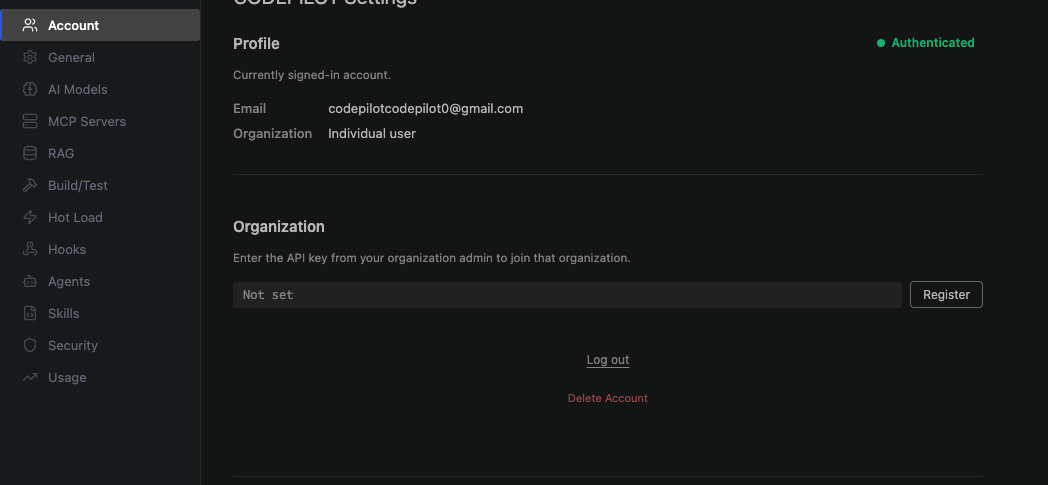The height and width of the screenshot is (485, 1048).
Task: Focus the organization API key field
Action: [567, 295]
